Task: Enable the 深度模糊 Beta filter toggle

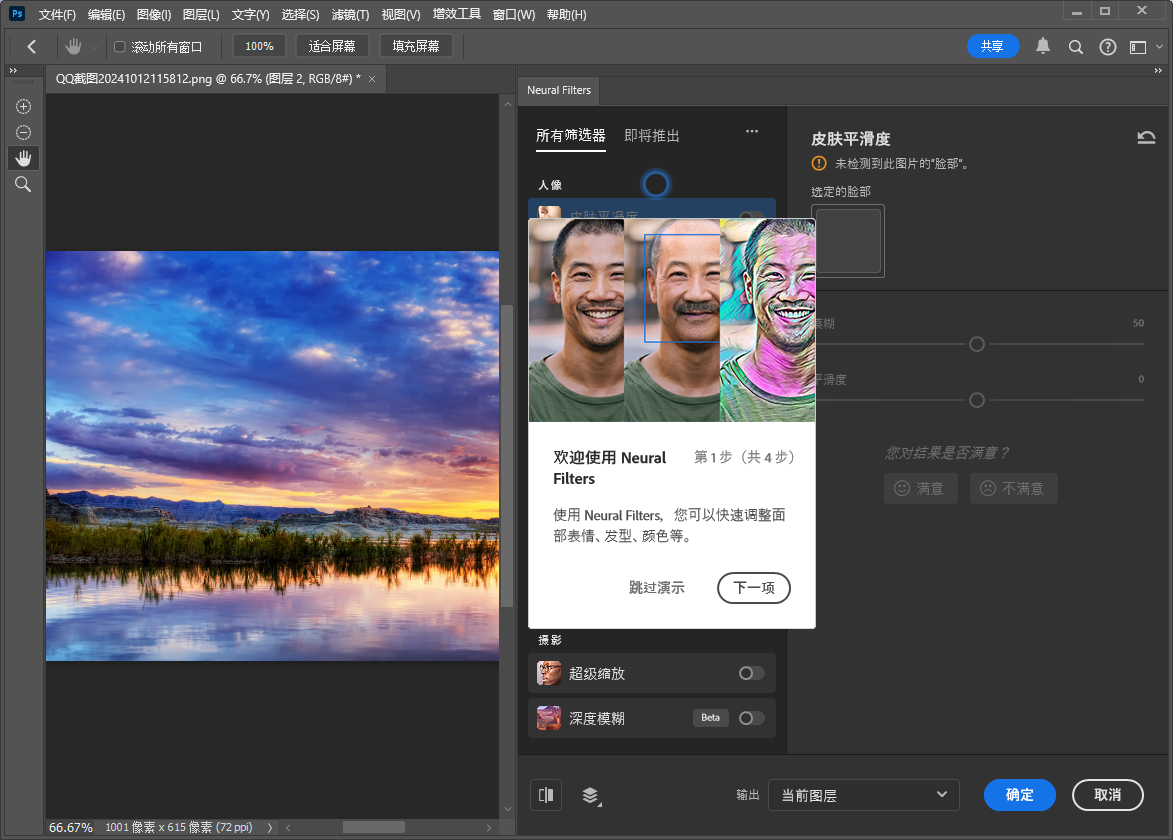Action: point(751,718)
